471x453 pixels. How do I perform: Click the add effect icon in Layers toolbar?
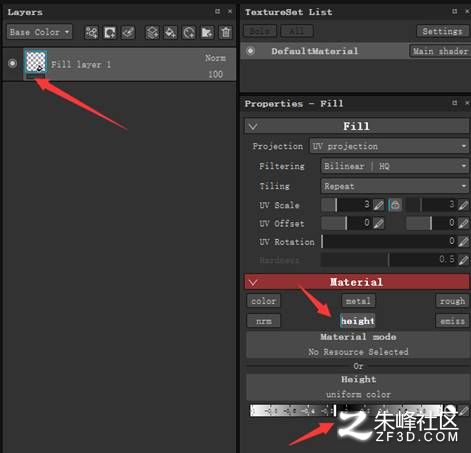pos(91,33)
